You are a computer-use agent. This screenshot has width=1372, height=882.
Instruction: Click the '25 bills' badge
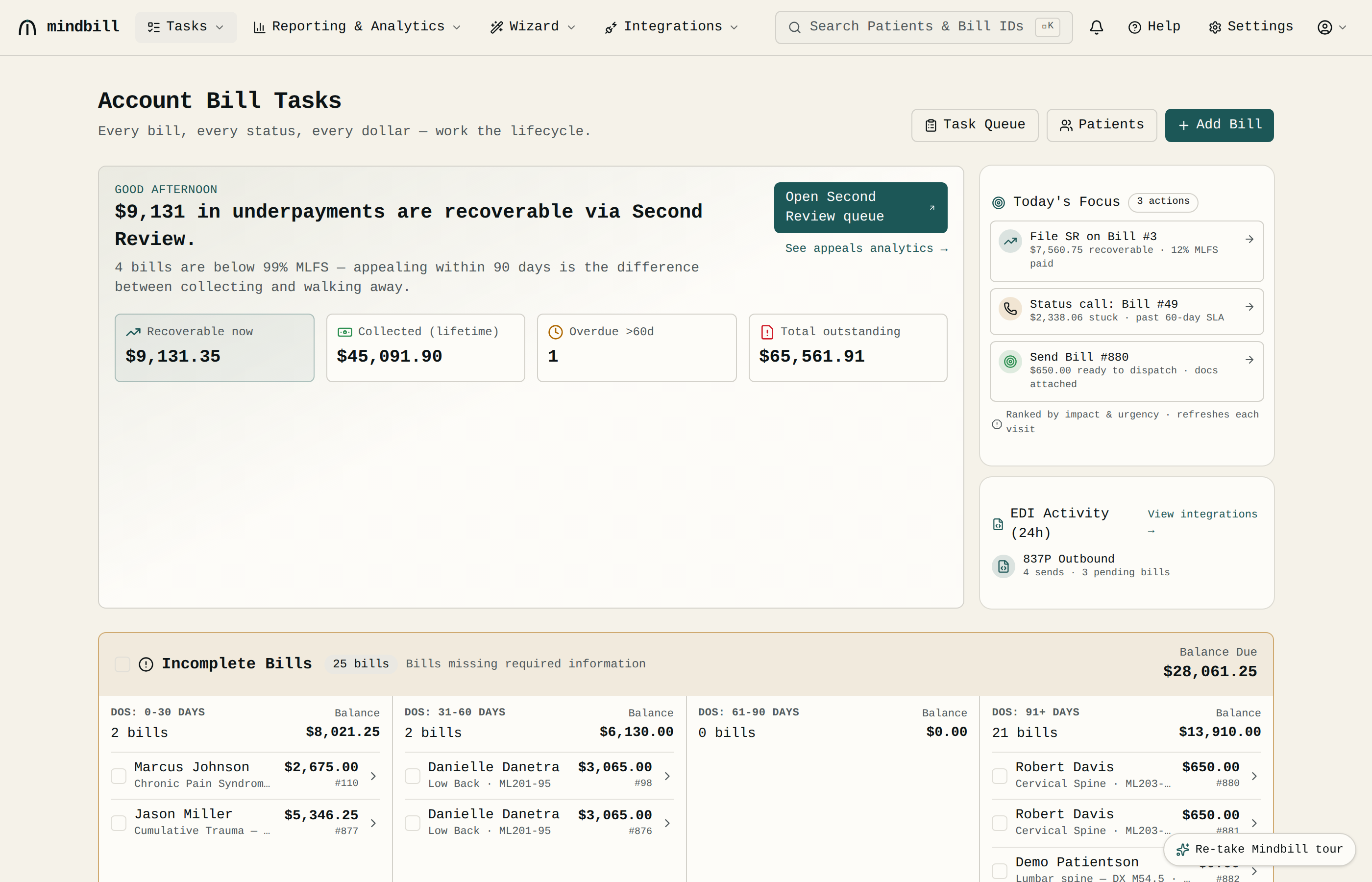361,664
